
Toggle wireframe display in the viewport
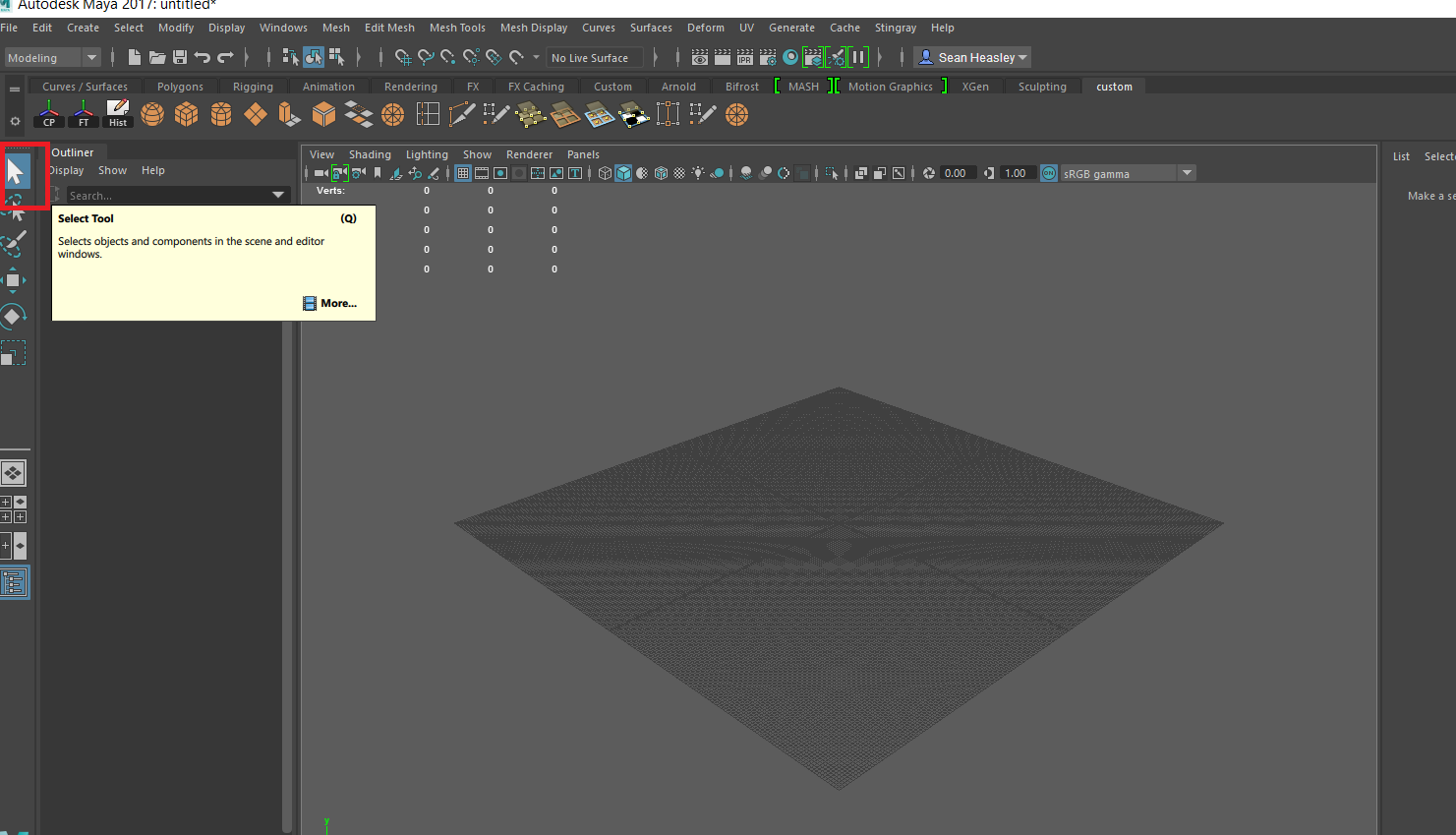605,173
